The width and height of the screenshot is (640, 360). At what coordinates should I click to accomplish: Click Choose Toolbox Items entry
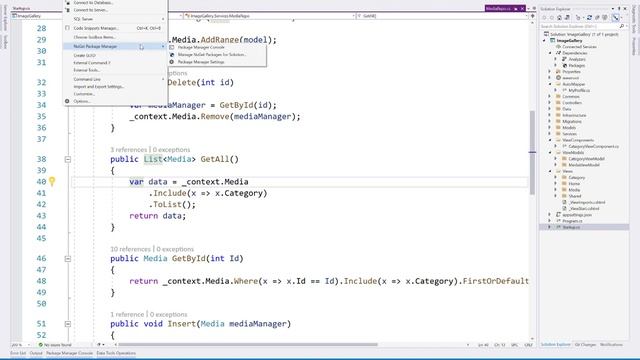(x=115, y=37)
